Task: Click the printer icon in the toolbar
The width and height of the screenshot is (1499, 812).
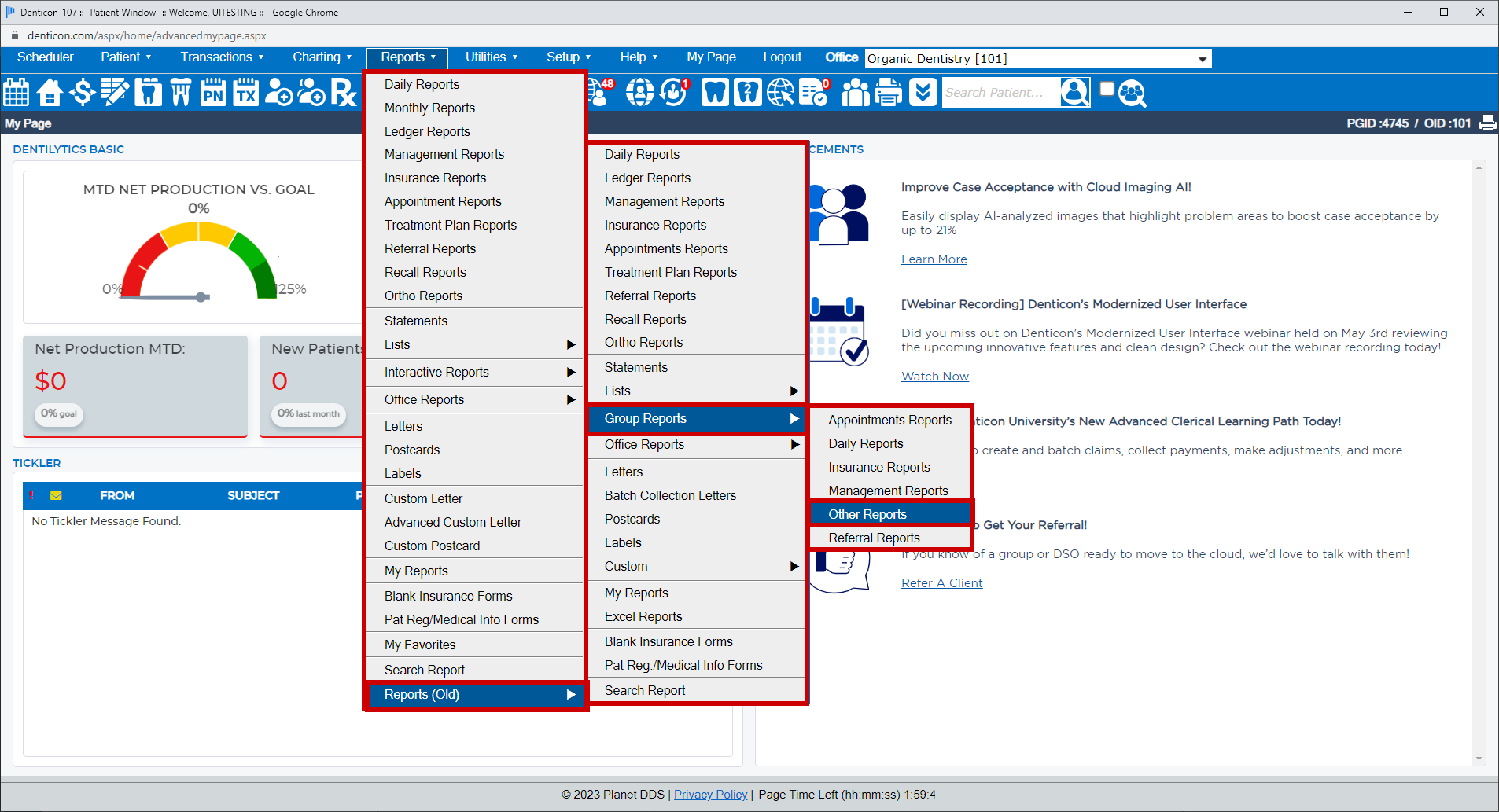Action: tap(889, 92)
